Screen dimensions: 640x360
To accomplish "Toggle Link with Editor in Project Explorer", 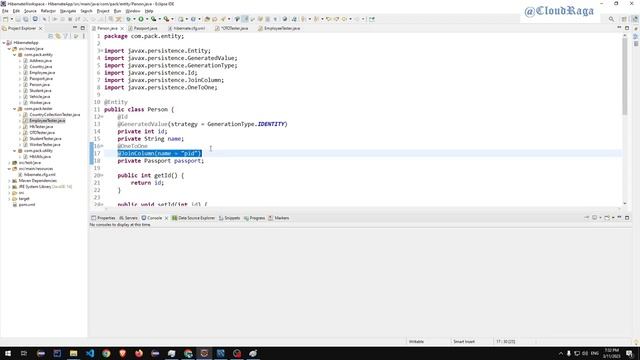I will (x=58, y=36).
